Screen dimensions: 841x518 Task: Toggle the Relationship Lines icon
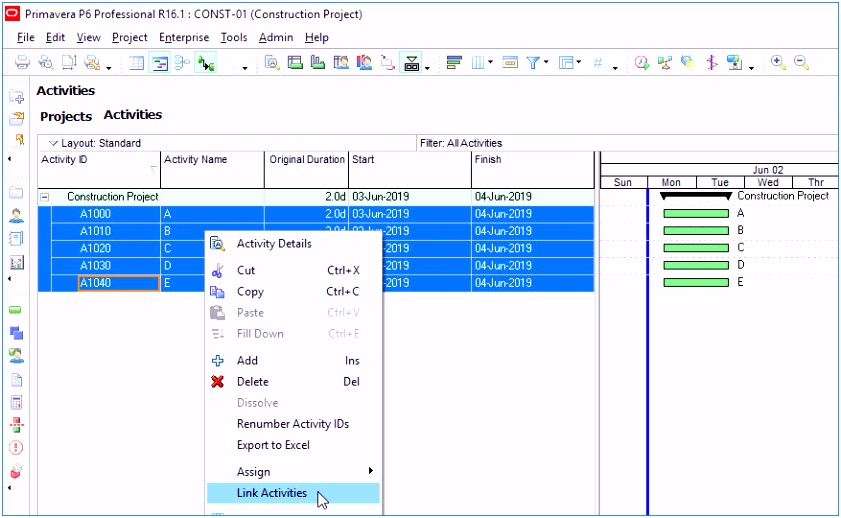click(x=206, y=63)
